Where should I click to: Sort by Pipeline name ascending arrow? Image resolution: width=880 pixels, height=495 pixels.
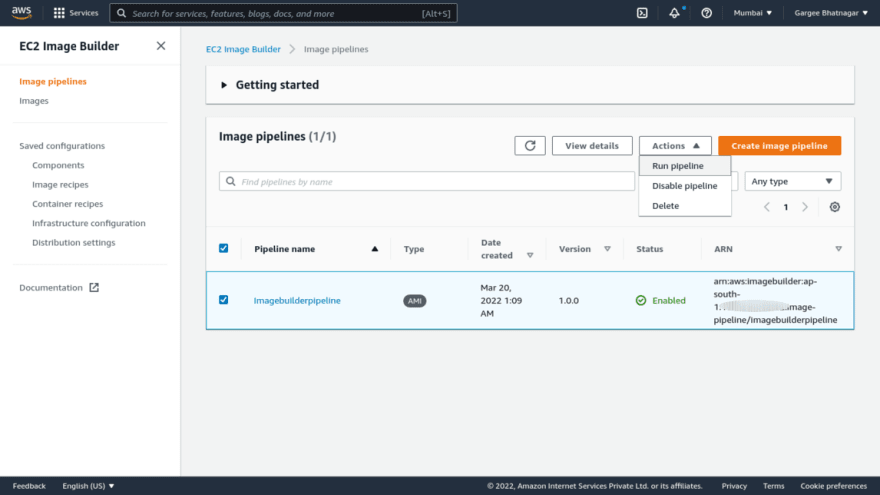375,249
